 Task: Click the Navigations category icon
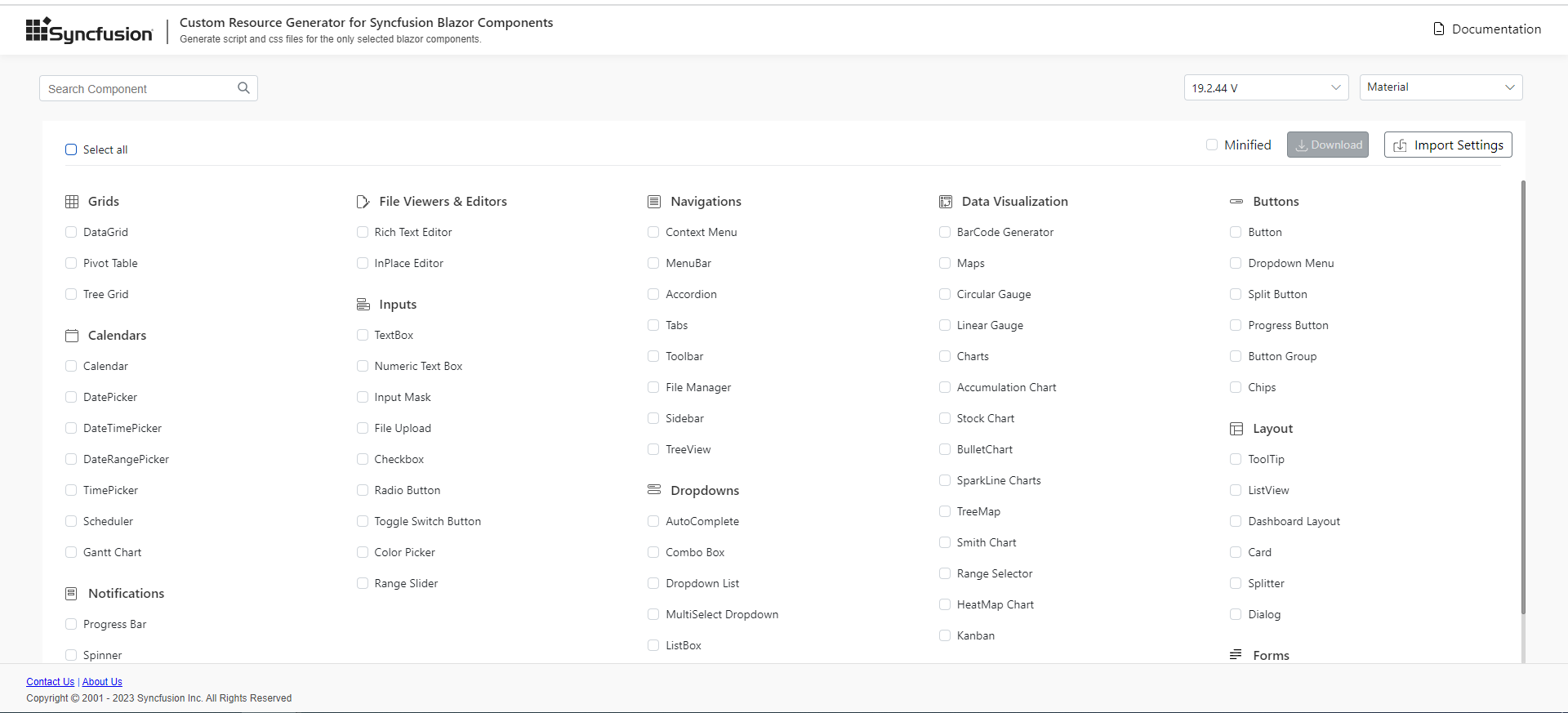coord(654,202)
